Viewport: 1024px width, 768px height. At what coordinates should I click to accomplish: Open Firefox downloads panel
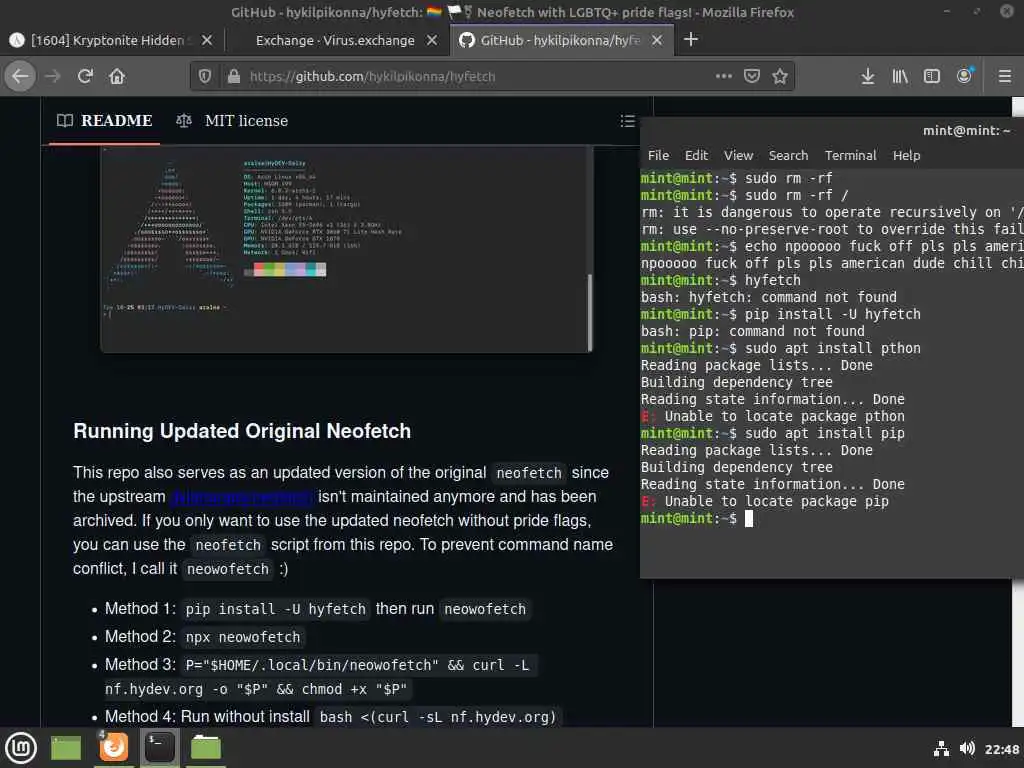coord(867,76)
